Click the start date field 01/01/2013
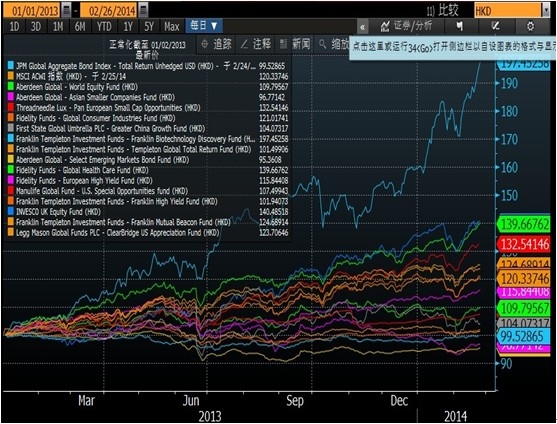557x424 pixels. 32,10
